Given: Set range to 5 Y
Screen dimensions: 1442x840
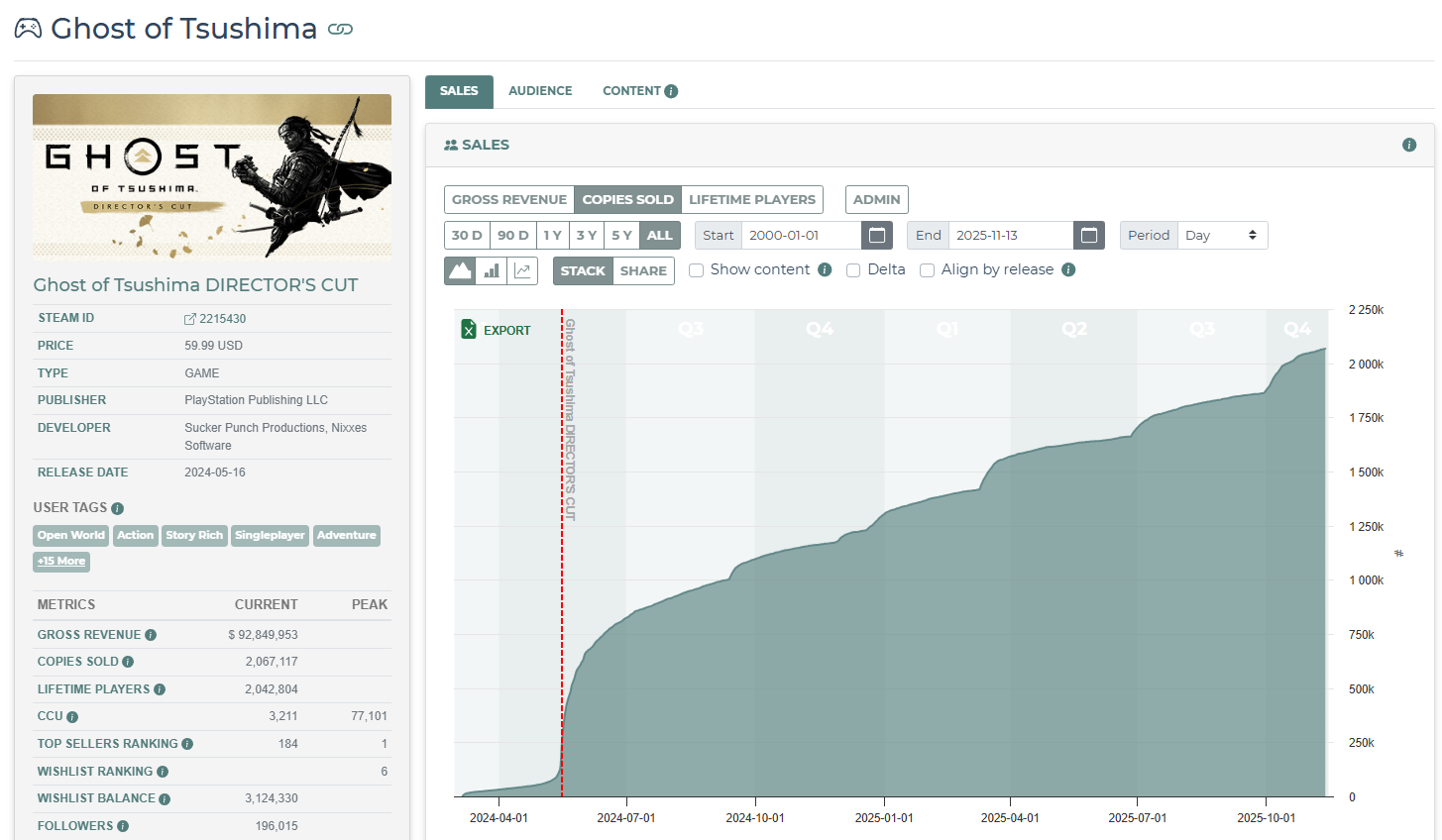Looking at the screenshot, I should click(x=621, y=235).
